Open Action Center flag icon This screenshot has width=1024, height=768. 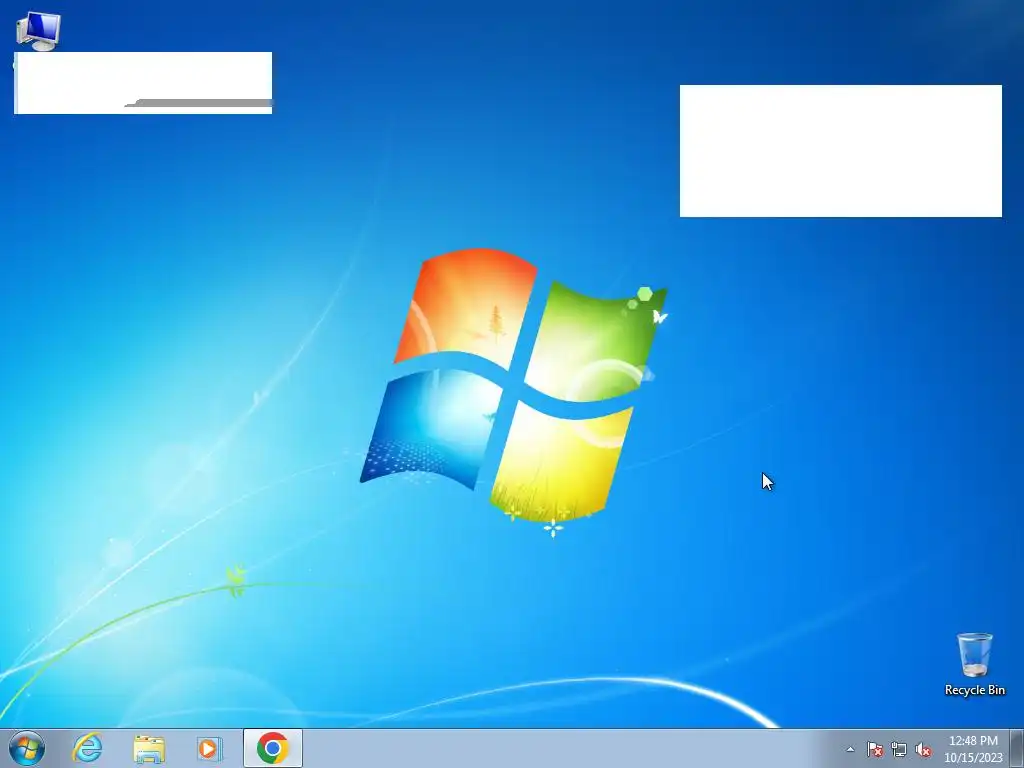[875, 749]
